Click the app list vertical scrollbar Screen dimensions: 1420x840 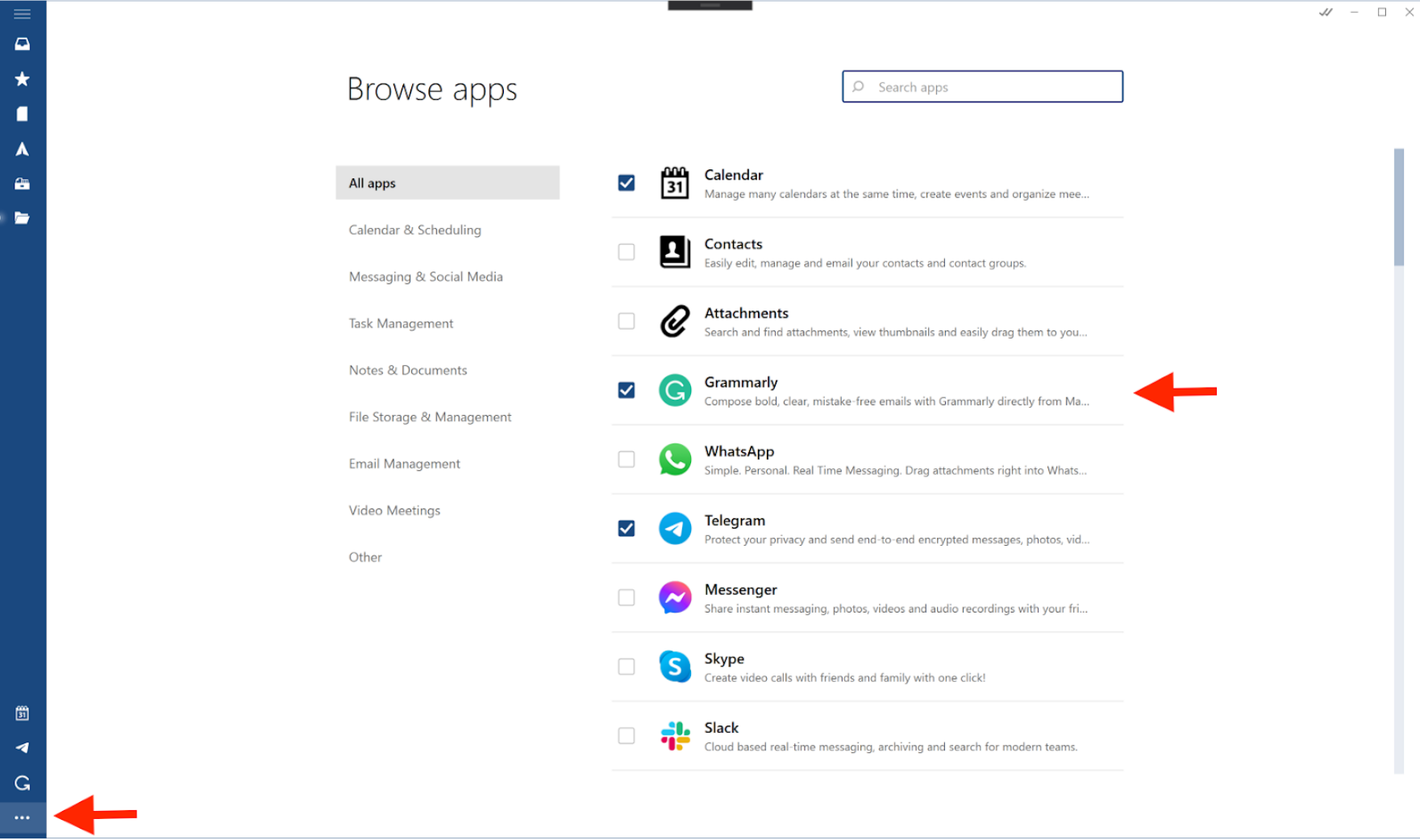[1399, 207]
